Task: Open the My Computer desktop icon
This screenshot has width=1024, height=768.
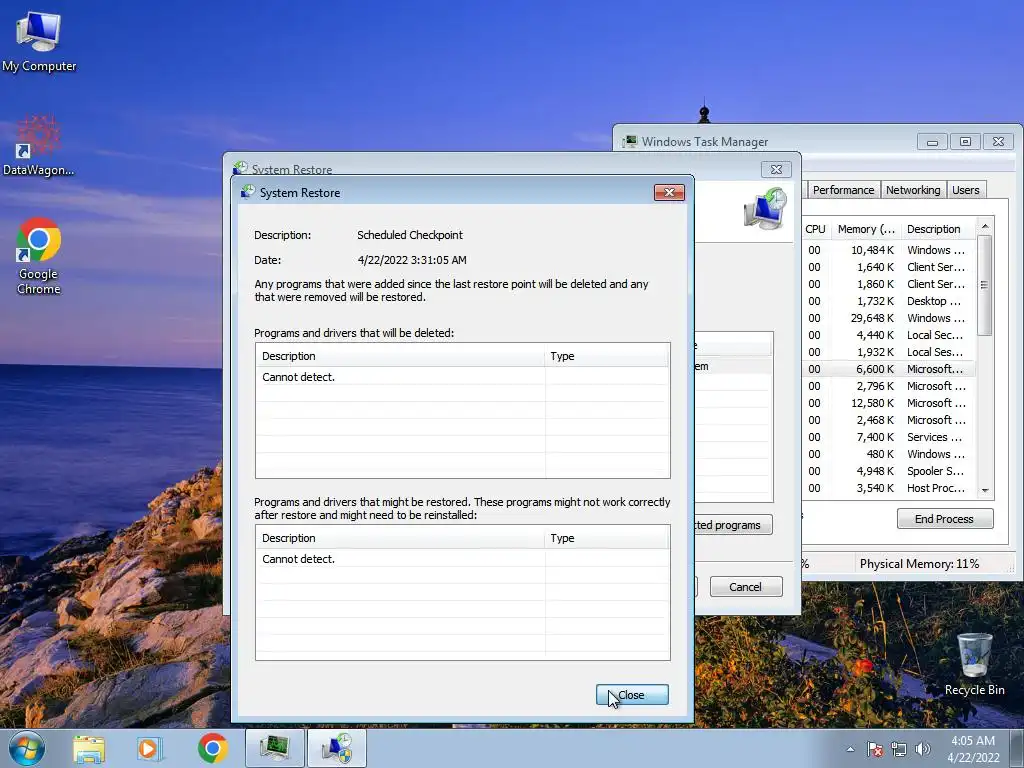Action: pyautogui.click(x=39, y=42)
